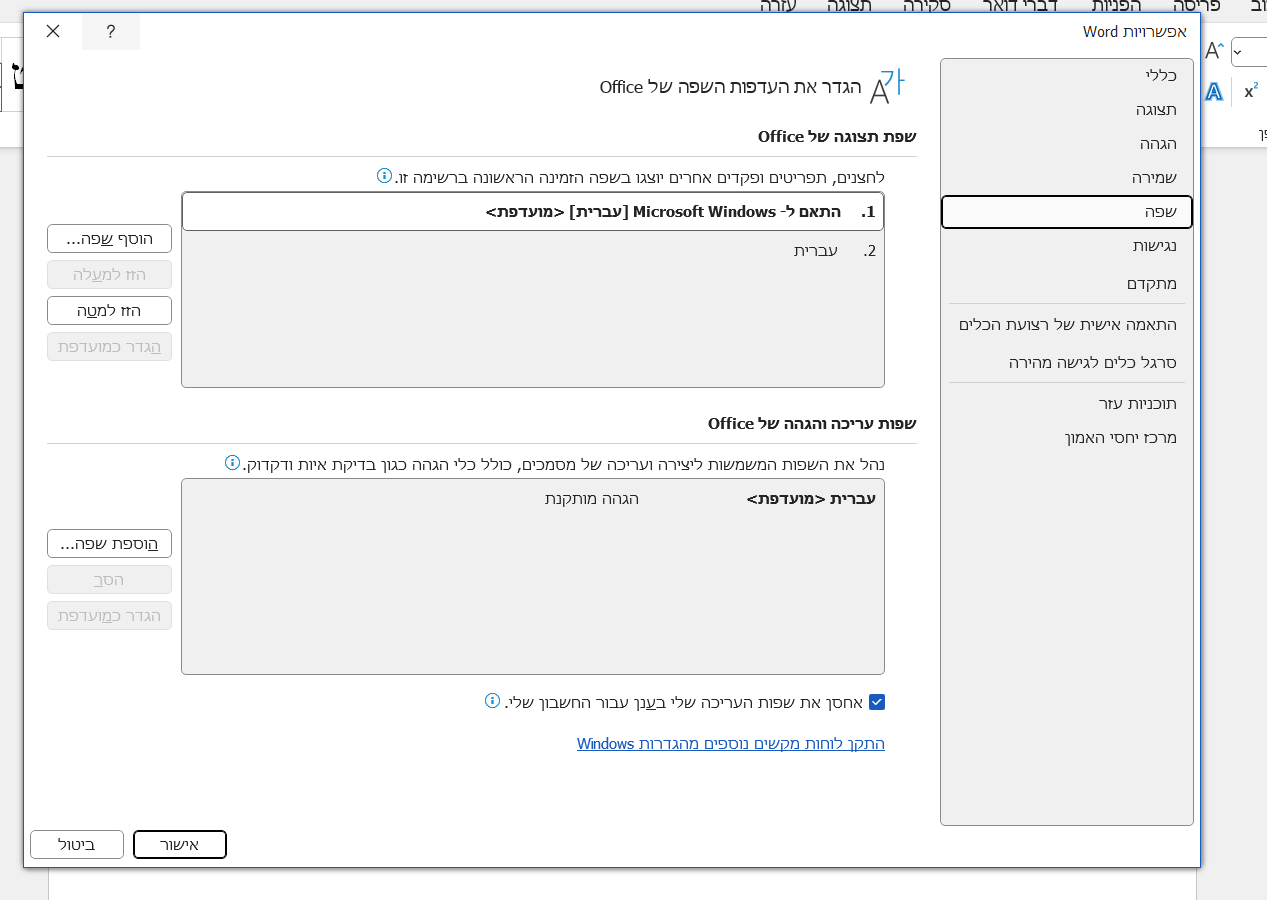
Task: Open the 'התקן לוחות מקשים נוספים מהגדרות Windows' link
Action: pyautogui.click(x=731, y=744)
